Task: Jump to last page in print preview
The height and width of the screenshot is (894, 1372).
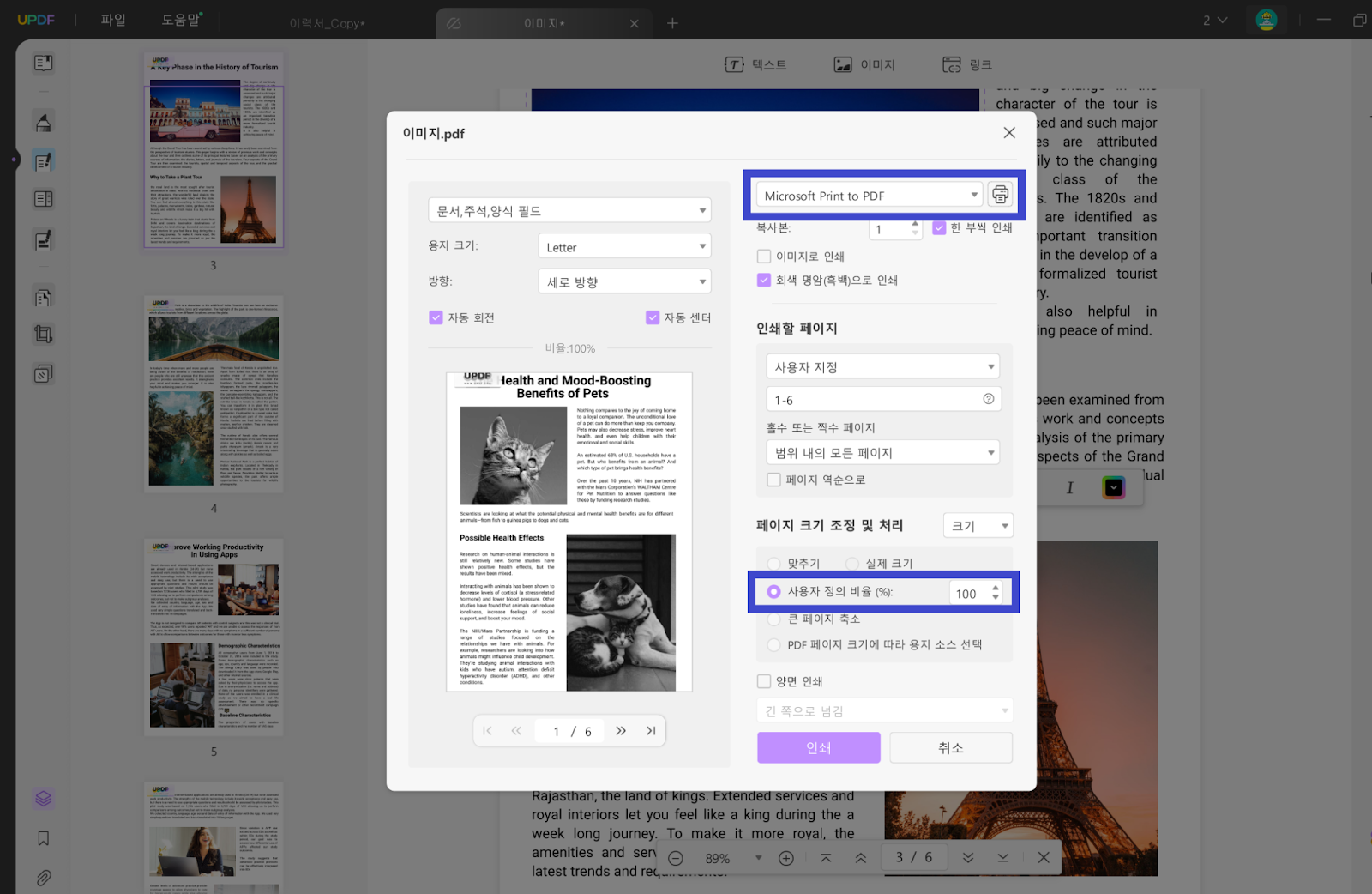Action: [651, 731]
